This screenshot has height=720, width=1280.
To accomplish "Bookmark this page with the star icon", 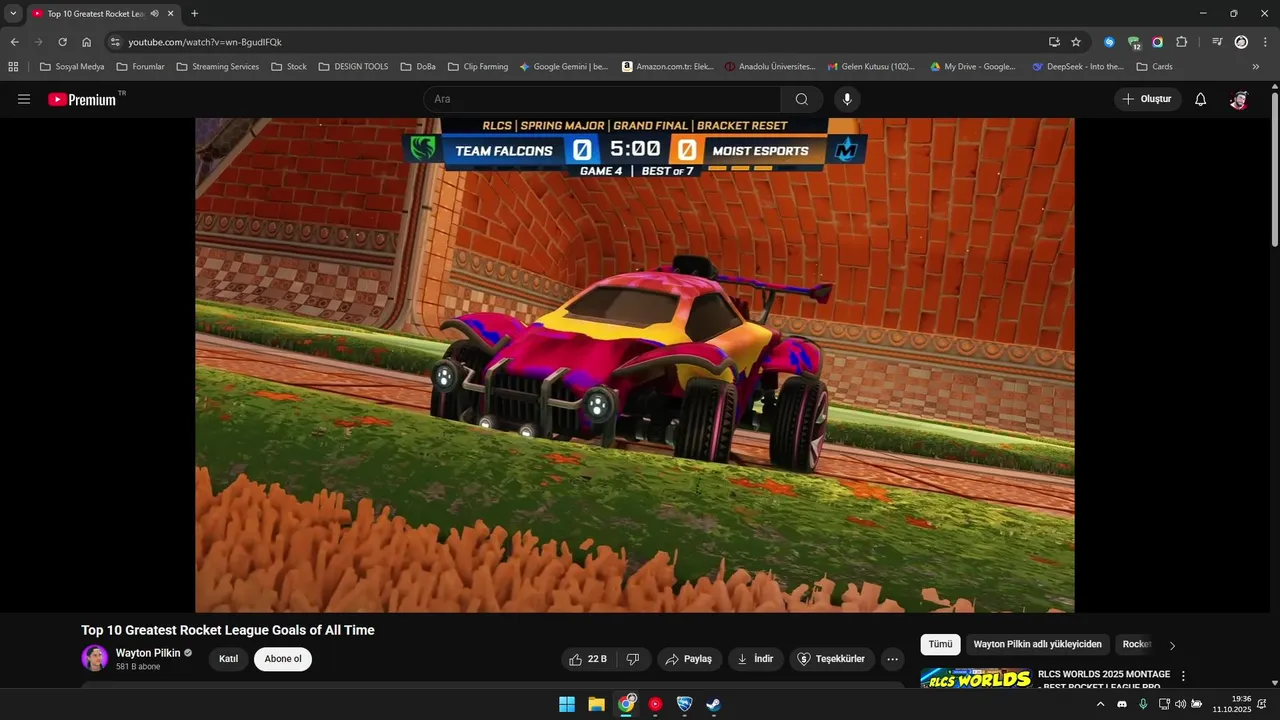I will pos(1076,42).
